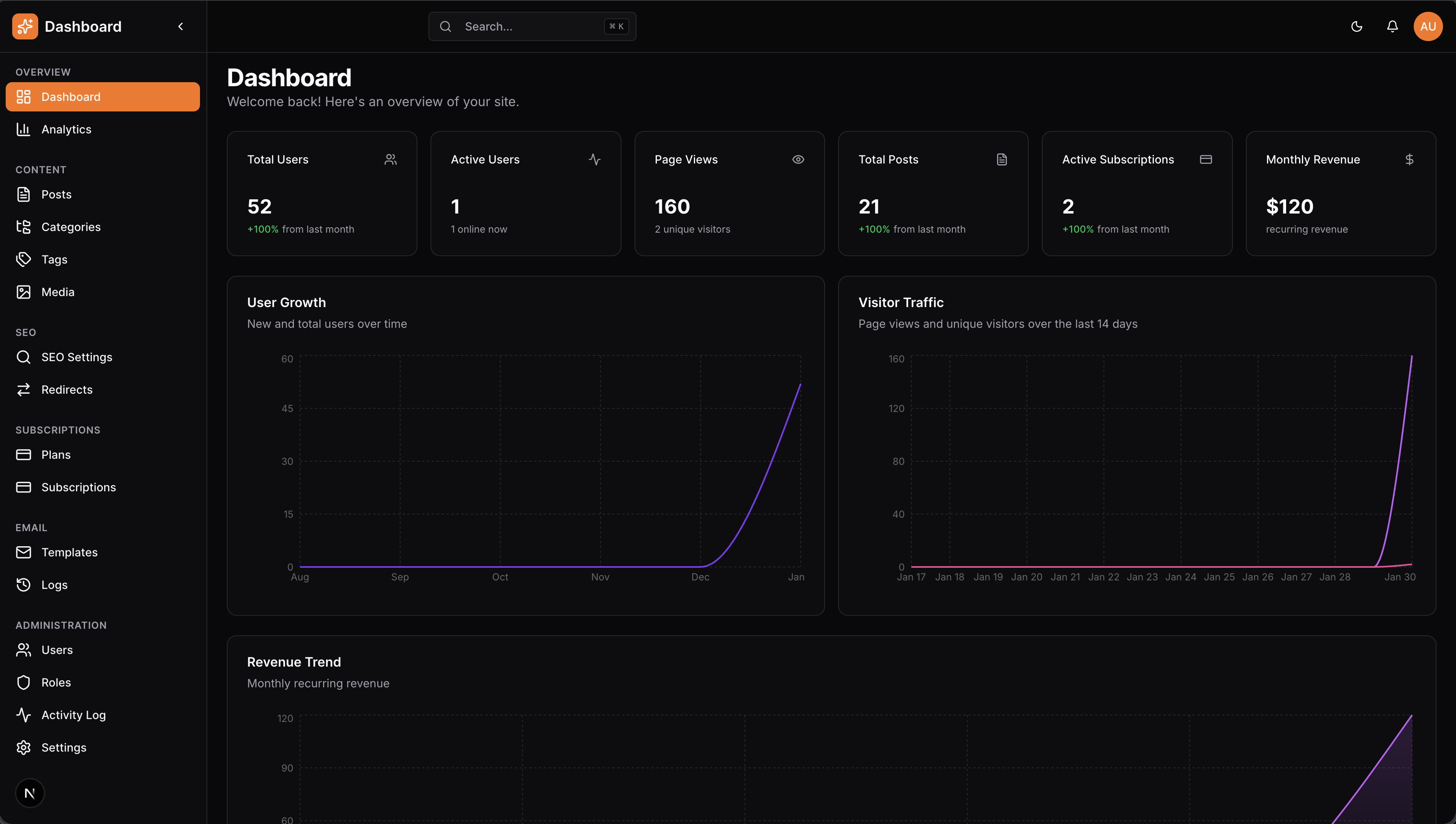The image size is (1456, 824).
Task: Open Posts in the Content section
Action: [103, 195]
